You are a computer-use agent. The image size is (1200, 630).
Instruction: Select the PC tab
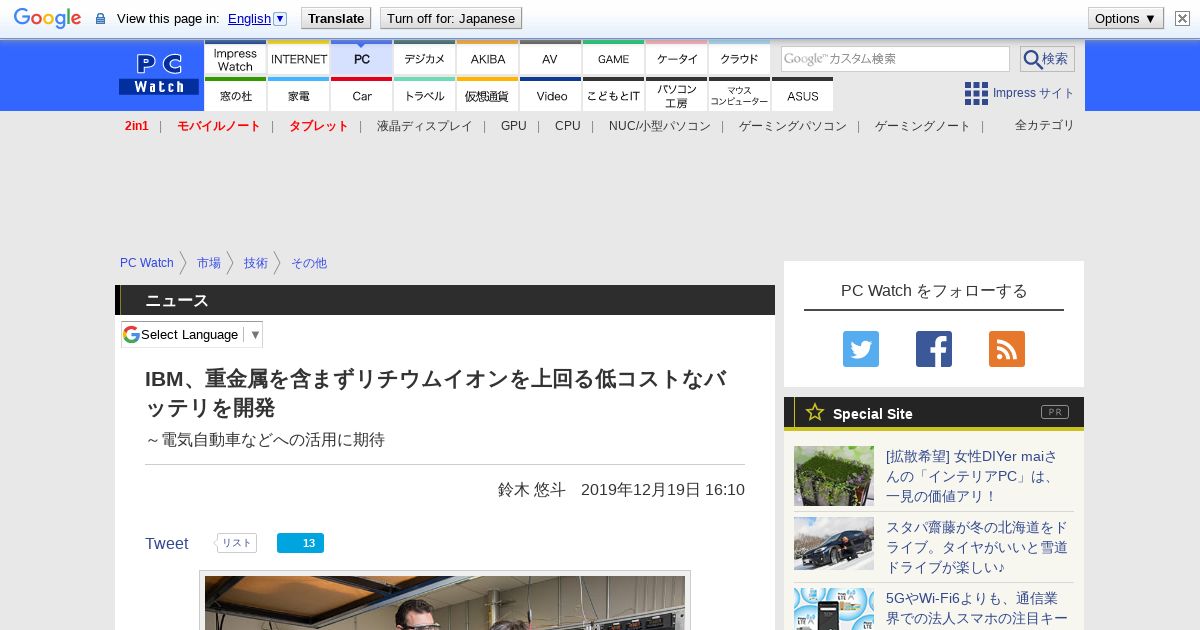(362, 58)
